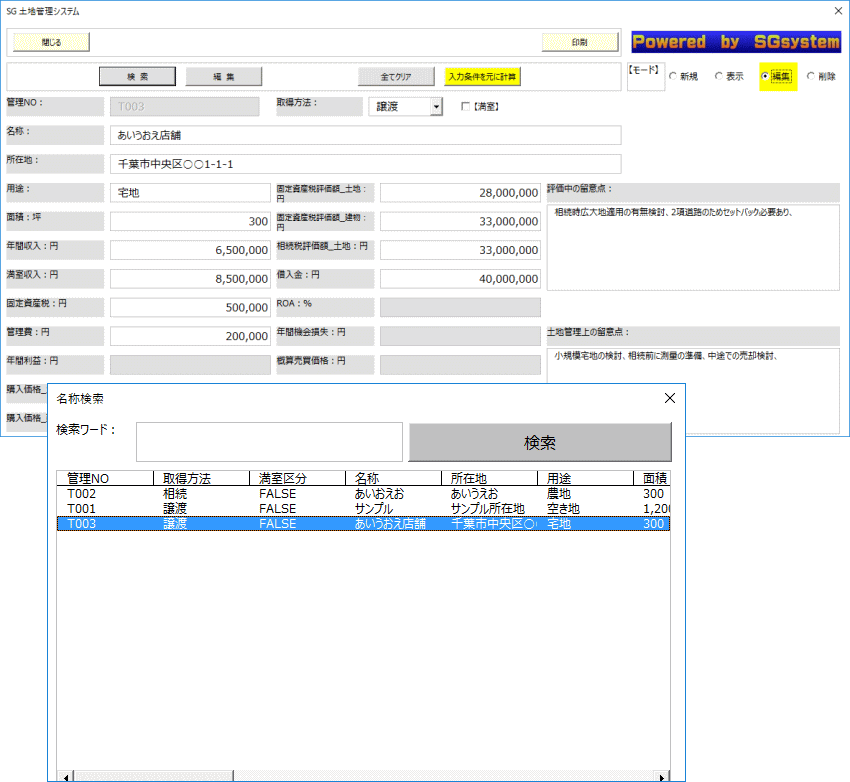The height and width of the screenshot is (782, 850).
Task: Click the 名称 text field
Action: [365, 135]
